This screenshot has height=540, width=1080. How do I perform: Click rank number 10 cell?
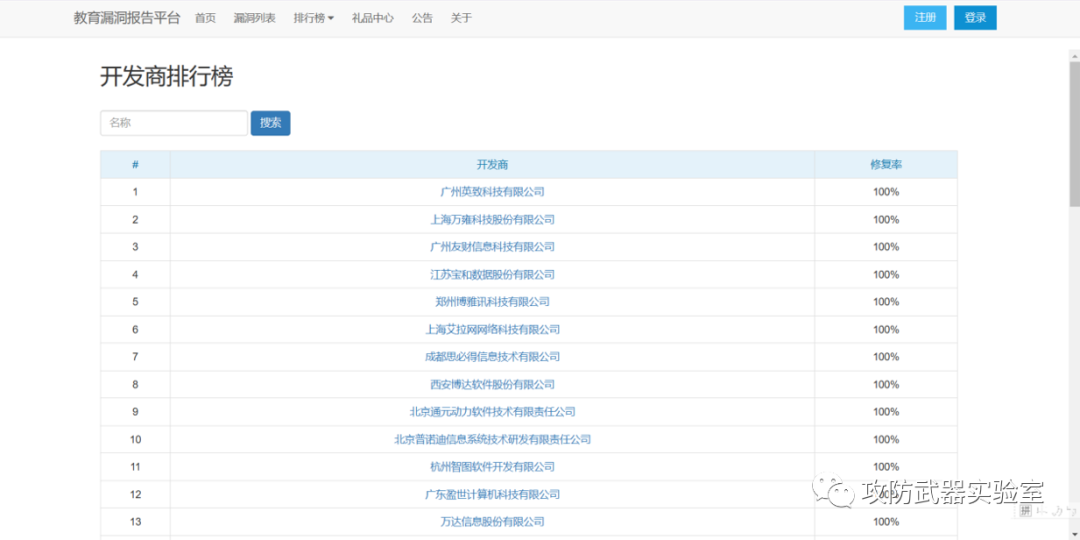[135, 439]
